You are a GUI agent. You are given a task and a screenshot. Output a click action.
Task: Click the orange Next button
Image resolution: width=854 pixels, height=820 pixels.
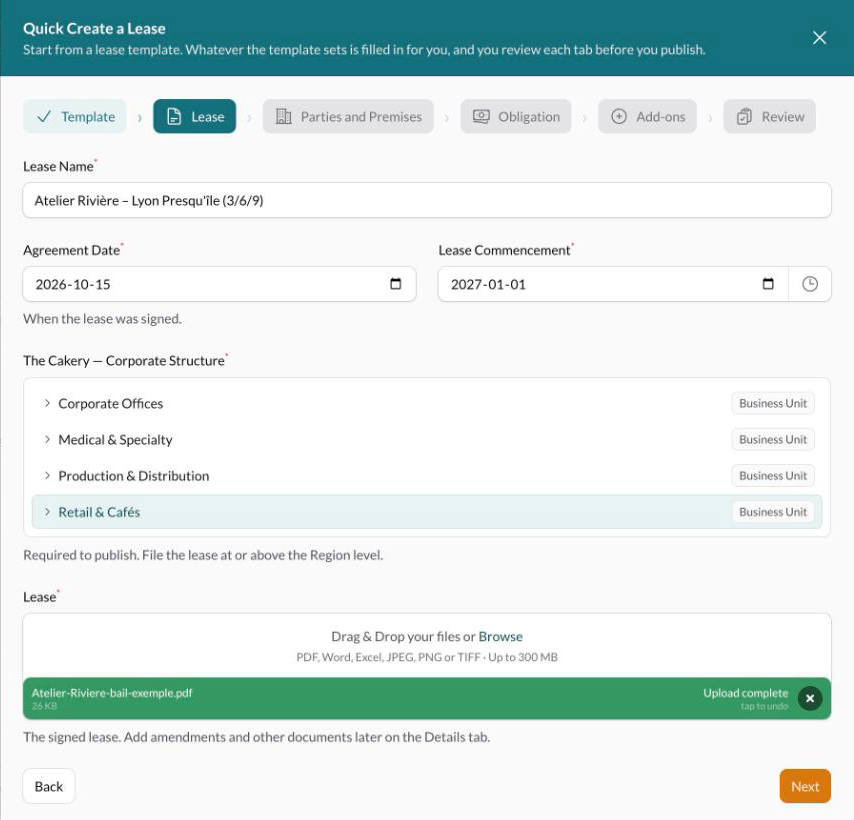pos(805,786)
